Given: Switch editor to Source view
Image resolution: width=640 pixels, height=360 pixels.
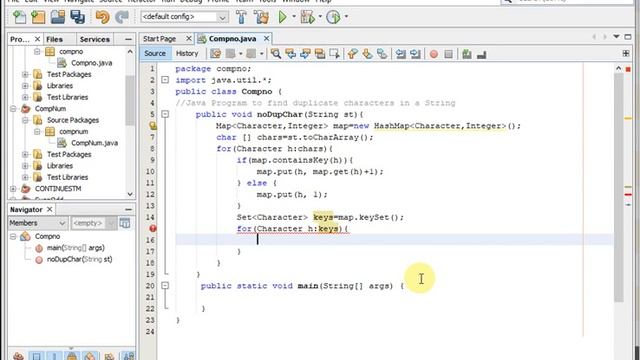Looking at the screenshot, I should pyautogui.click(x=155, y=53).
